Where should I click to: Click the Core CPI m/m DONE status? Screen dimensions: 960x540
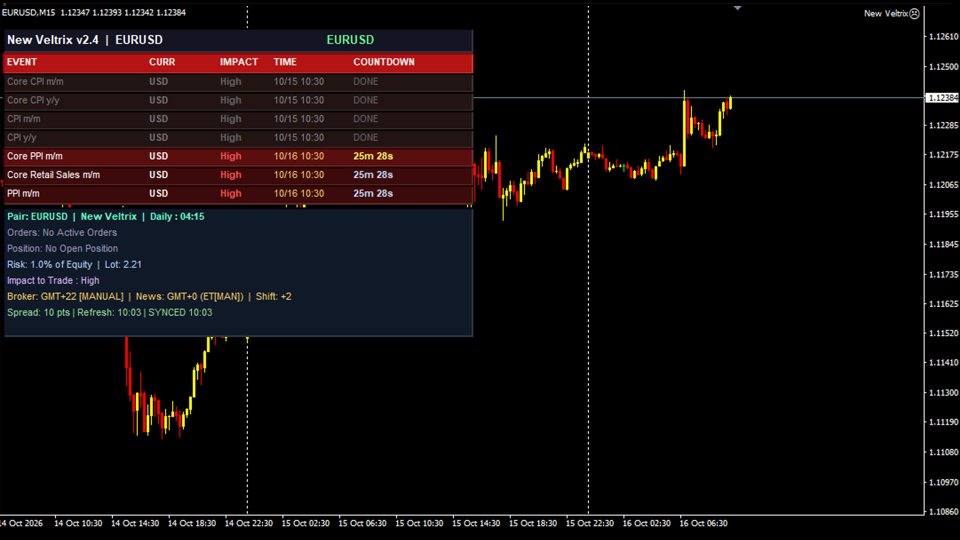point(366,81)
